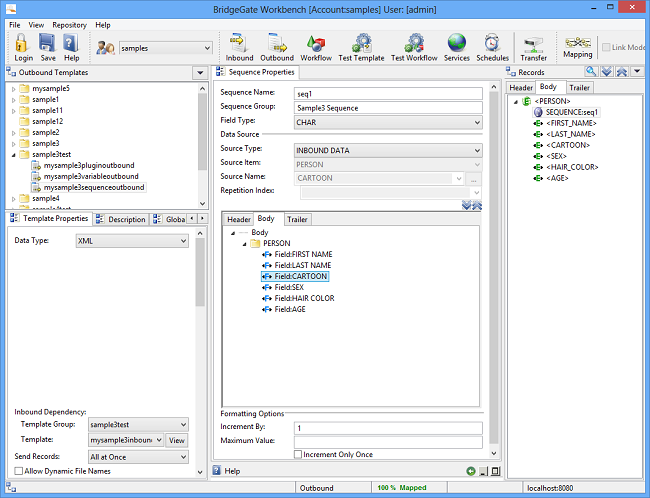Expand the mysample5 folder
This screenshot has height=498, width=650.
(x=14, y=89)
